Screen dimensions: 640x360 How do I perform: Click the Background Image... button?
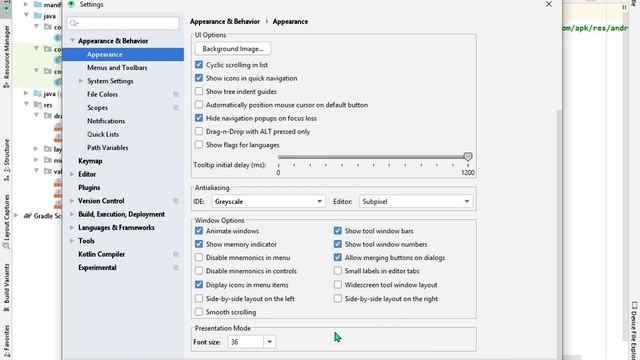233,49
